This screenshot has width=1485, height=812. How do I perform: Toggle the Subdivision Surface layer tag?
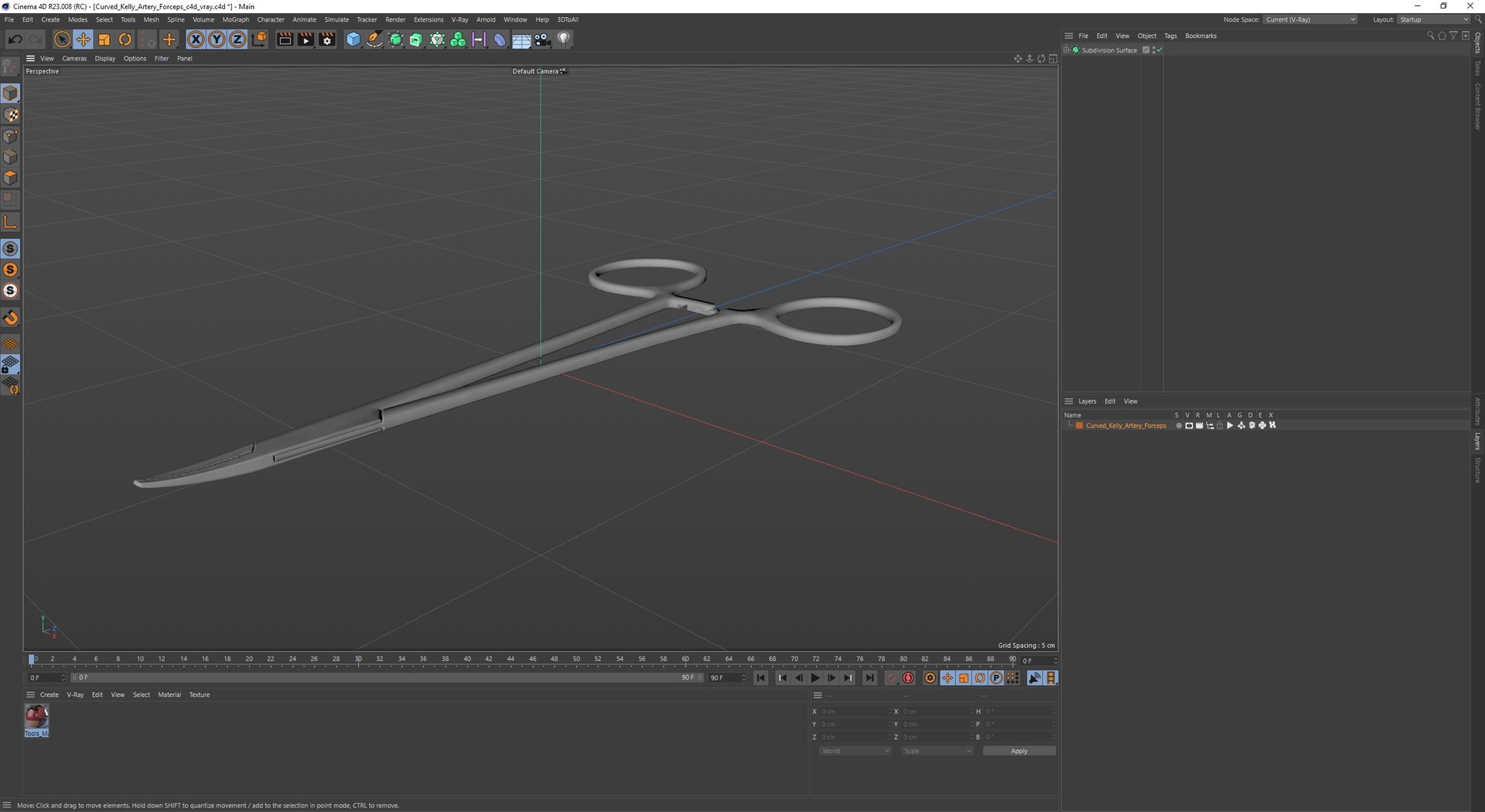click(x=1146, y=50)
